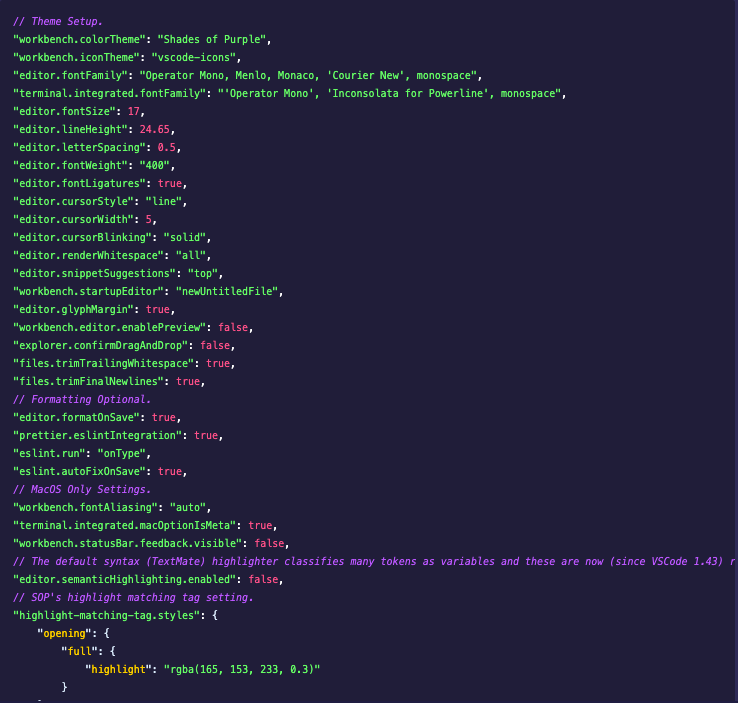Click the font weight value "400"
The height and width of the screenshot is (703, 738).
(x=154, y=165)
